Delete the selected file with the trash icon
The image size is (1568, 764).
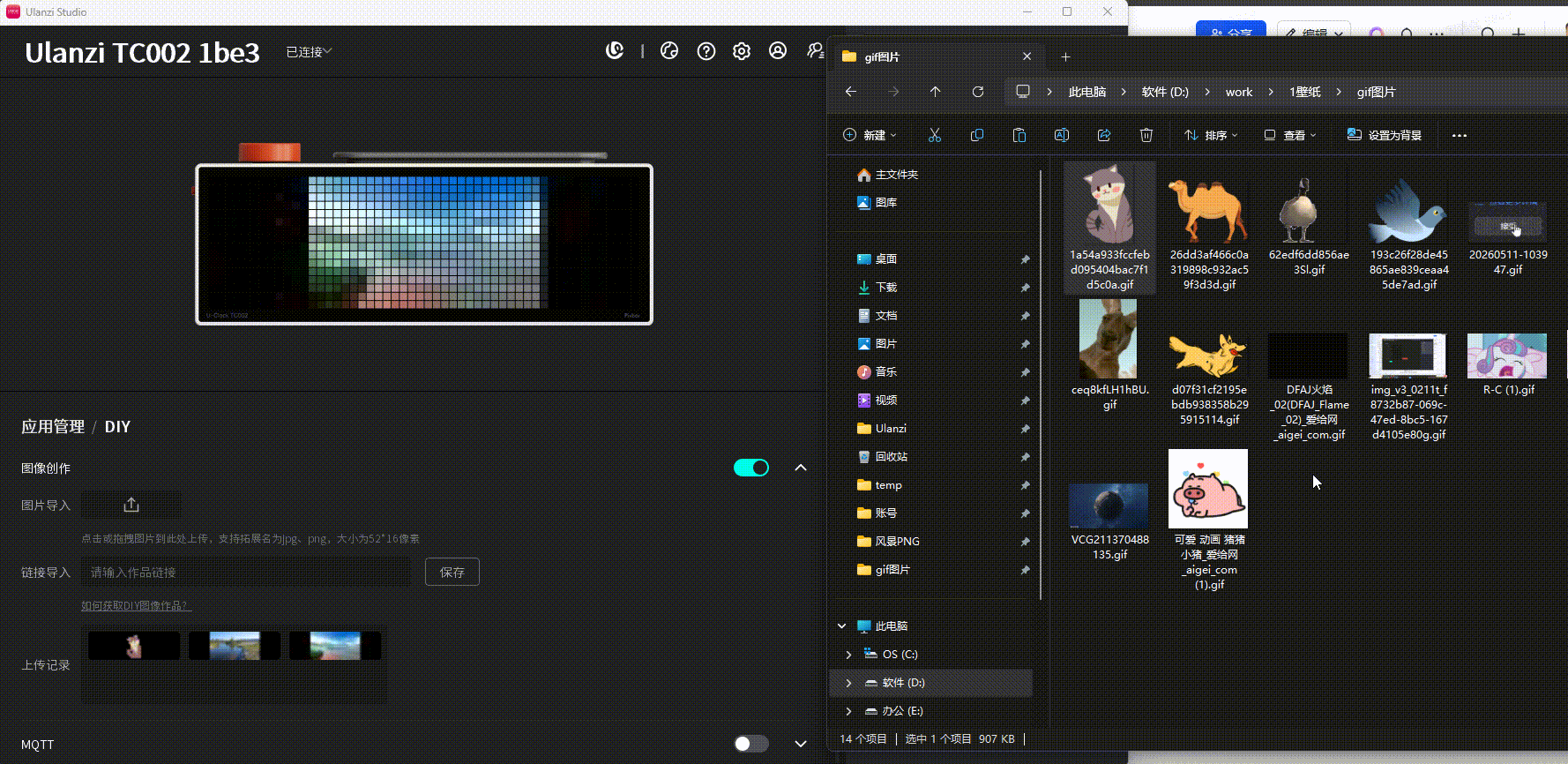1146,135
